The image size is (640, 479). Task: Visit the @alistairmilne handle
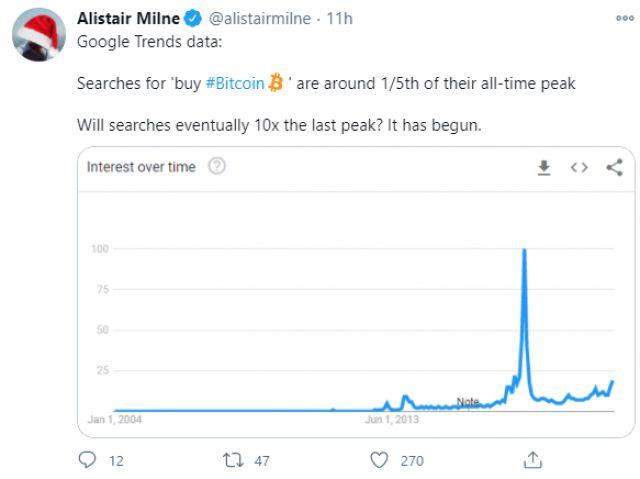coord(260,18)
